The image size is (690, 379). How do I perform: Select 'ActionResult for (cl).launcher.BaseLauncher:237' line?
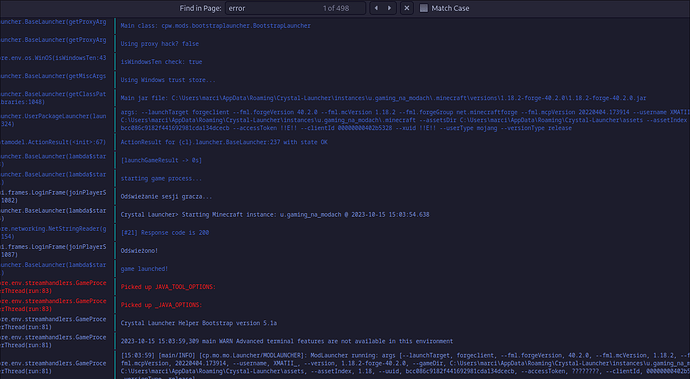(x=224, y=142)
